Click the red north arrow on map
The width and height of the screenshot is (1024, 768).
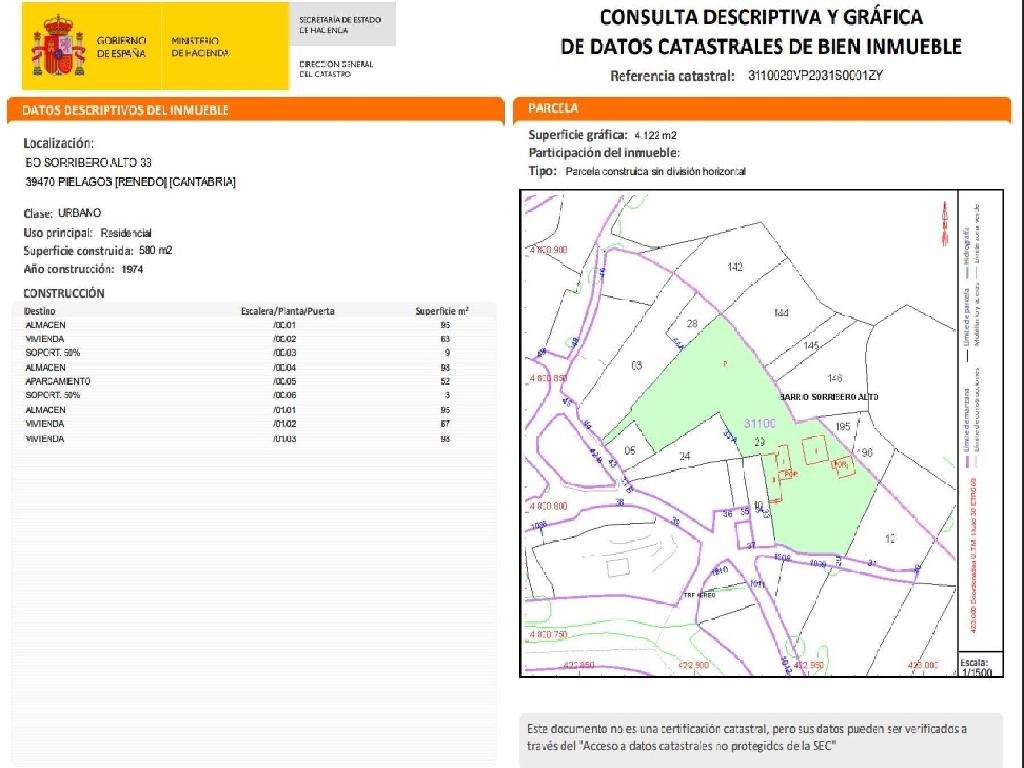(945, 223)
